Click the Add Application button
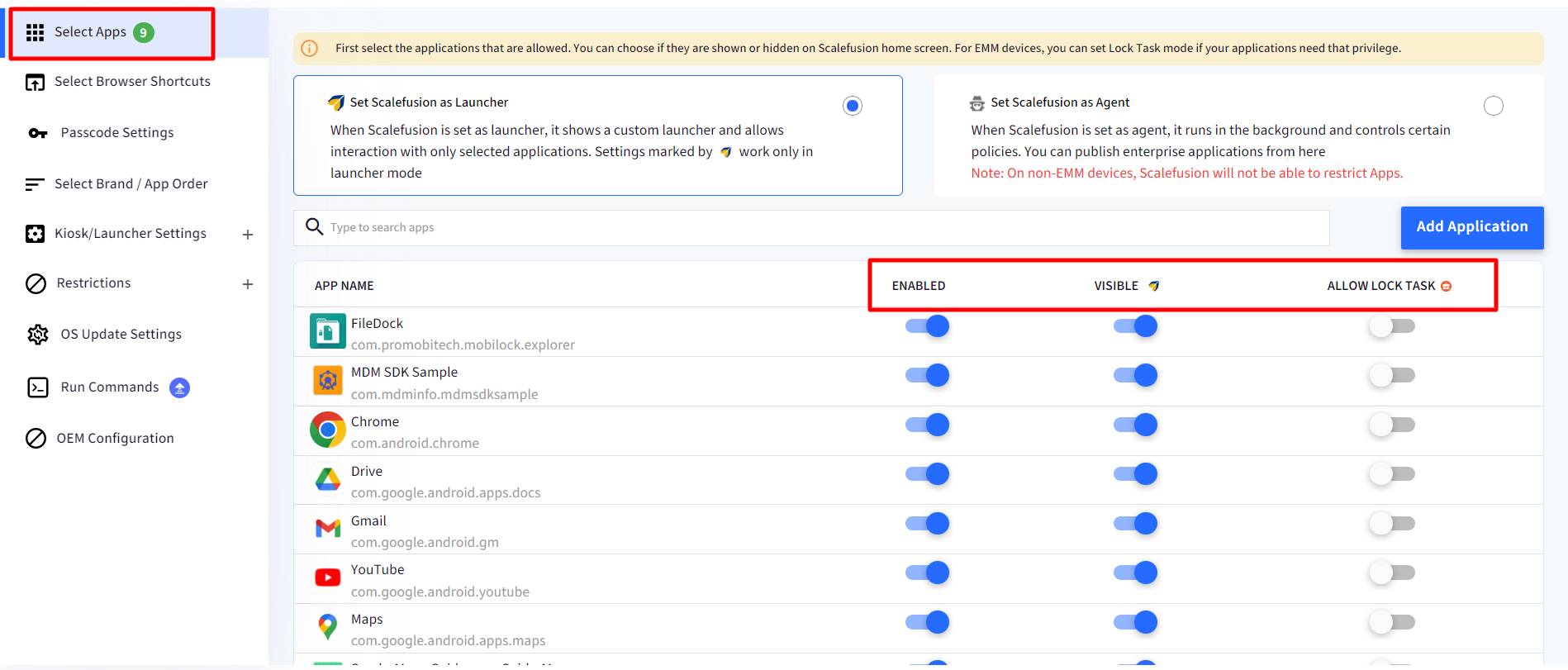 point(1472,227)
